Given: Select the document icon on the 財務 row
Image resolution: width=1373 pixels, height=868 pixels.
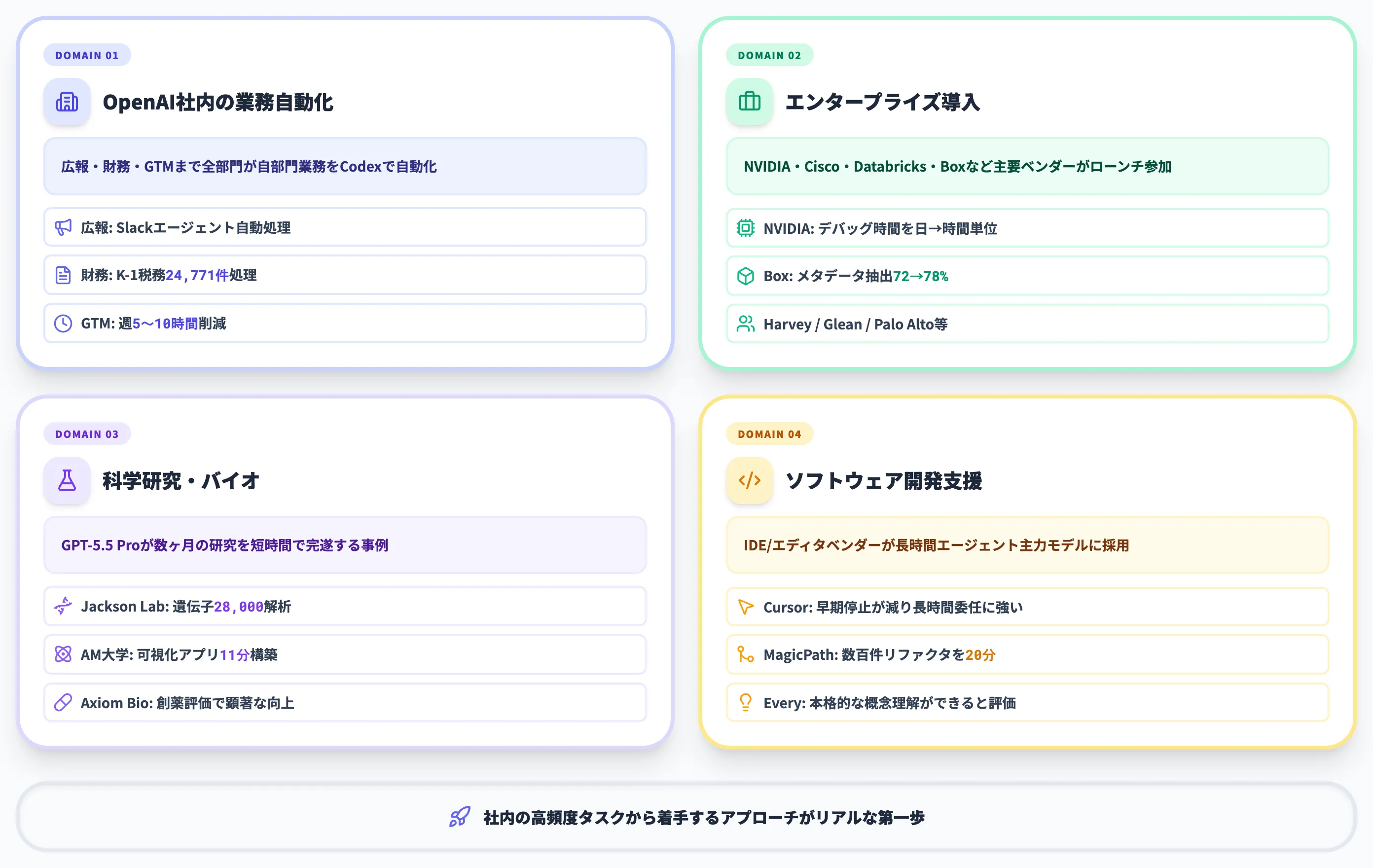Looking at the screenshot, I should (x=63, y=275).
